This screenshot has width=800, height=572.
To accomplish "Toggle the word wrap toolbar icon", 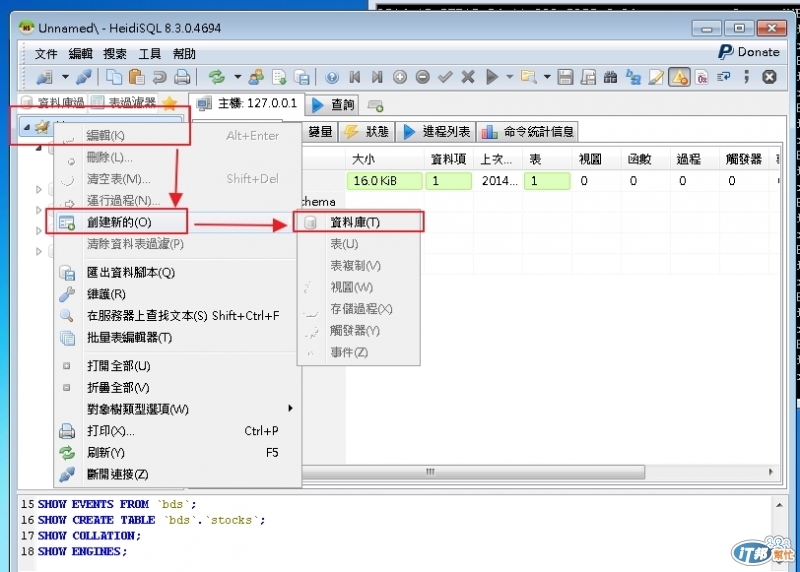I will 724,77.
